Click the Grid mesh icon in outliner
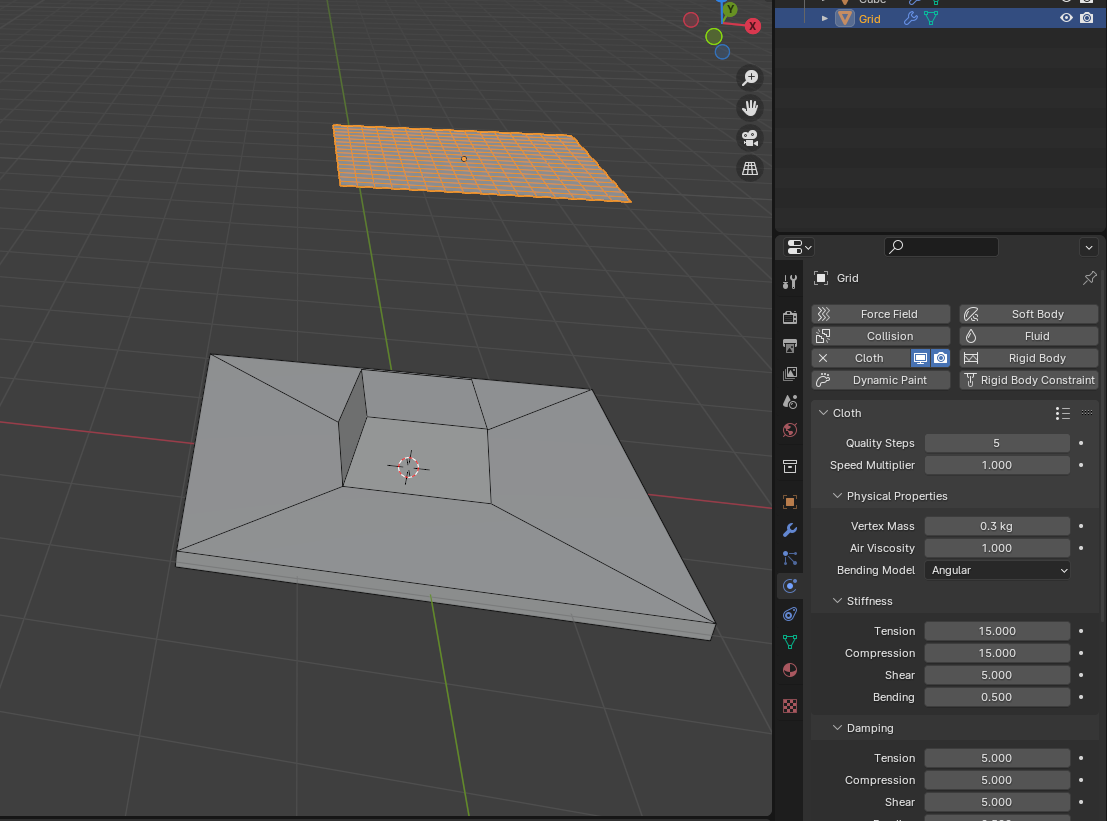 click(x=844, y=18)
